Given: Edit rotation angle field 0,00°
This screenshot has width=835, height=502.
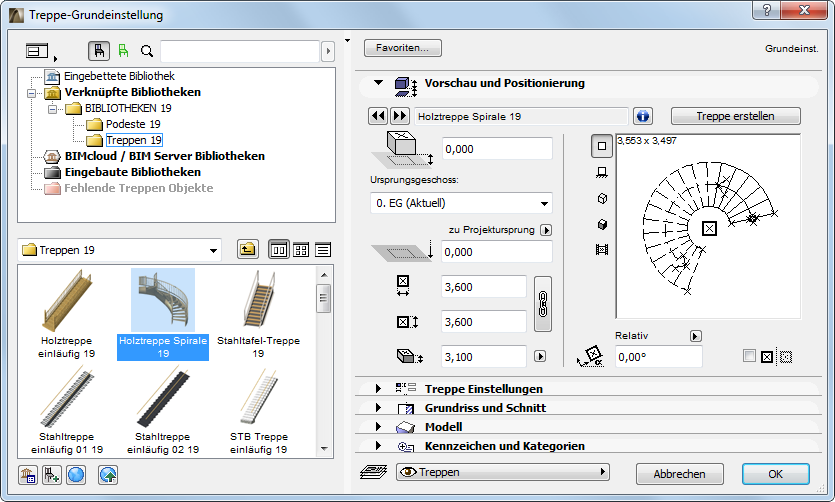Looking at the screenshot, I should pyautogui.click(x=659, y=357).
